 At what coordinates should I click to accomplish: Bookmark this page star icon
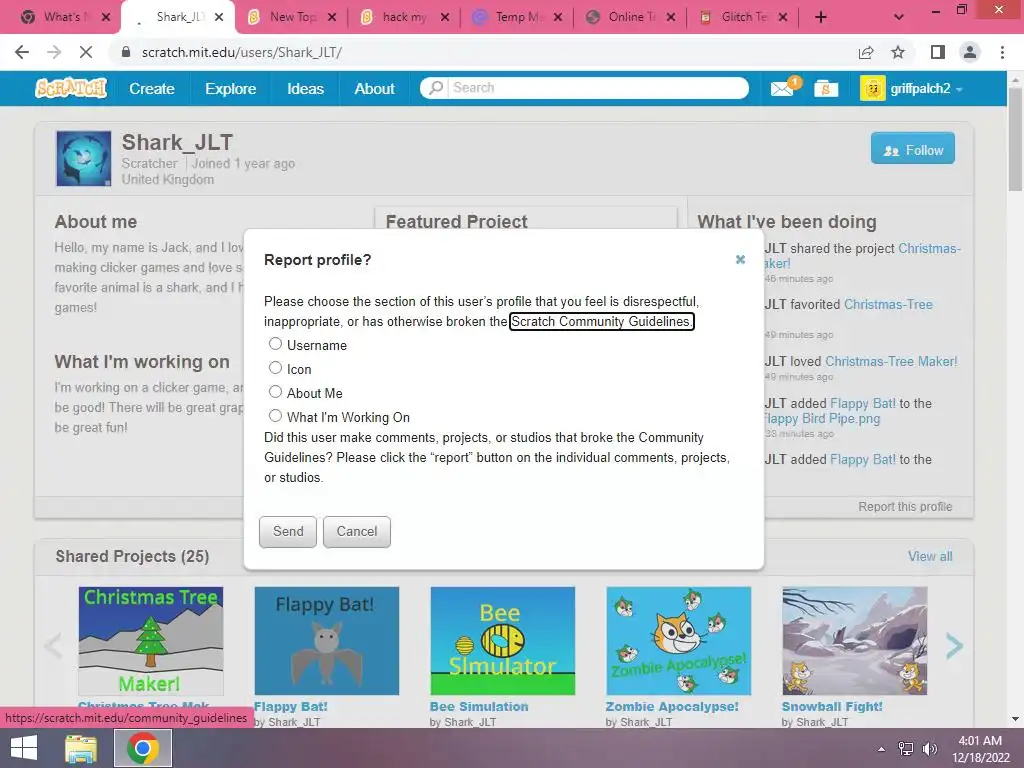pyautogui.click(x=898, y=52)
